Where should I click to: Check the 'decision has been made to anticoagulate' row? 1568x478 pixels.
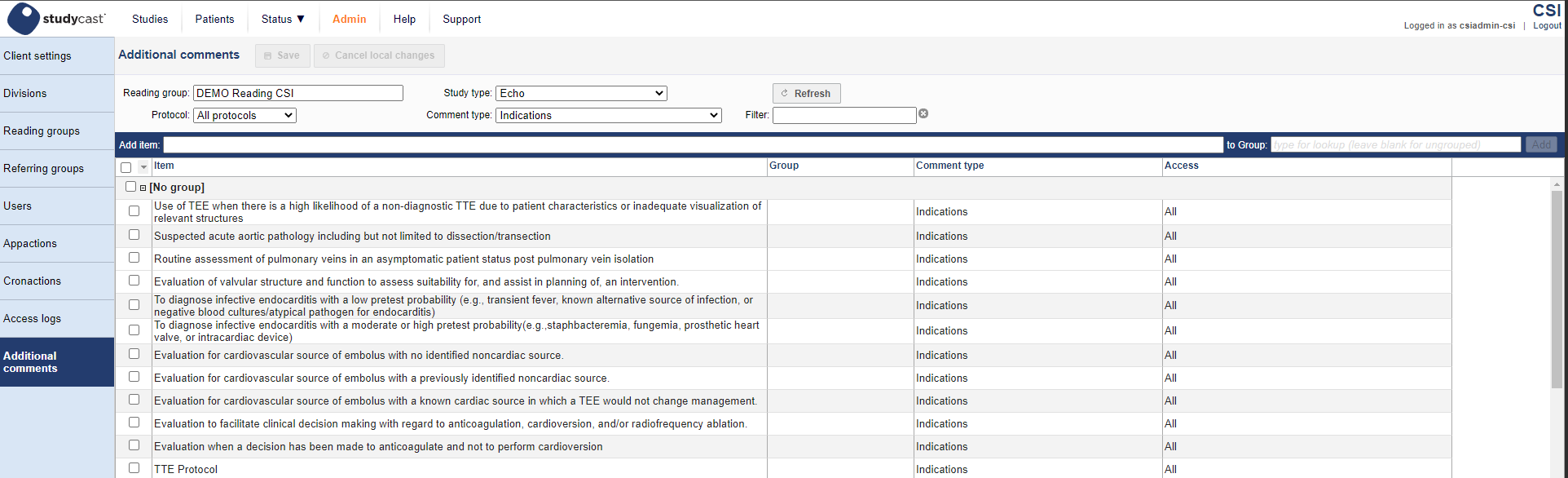point(134,445)
